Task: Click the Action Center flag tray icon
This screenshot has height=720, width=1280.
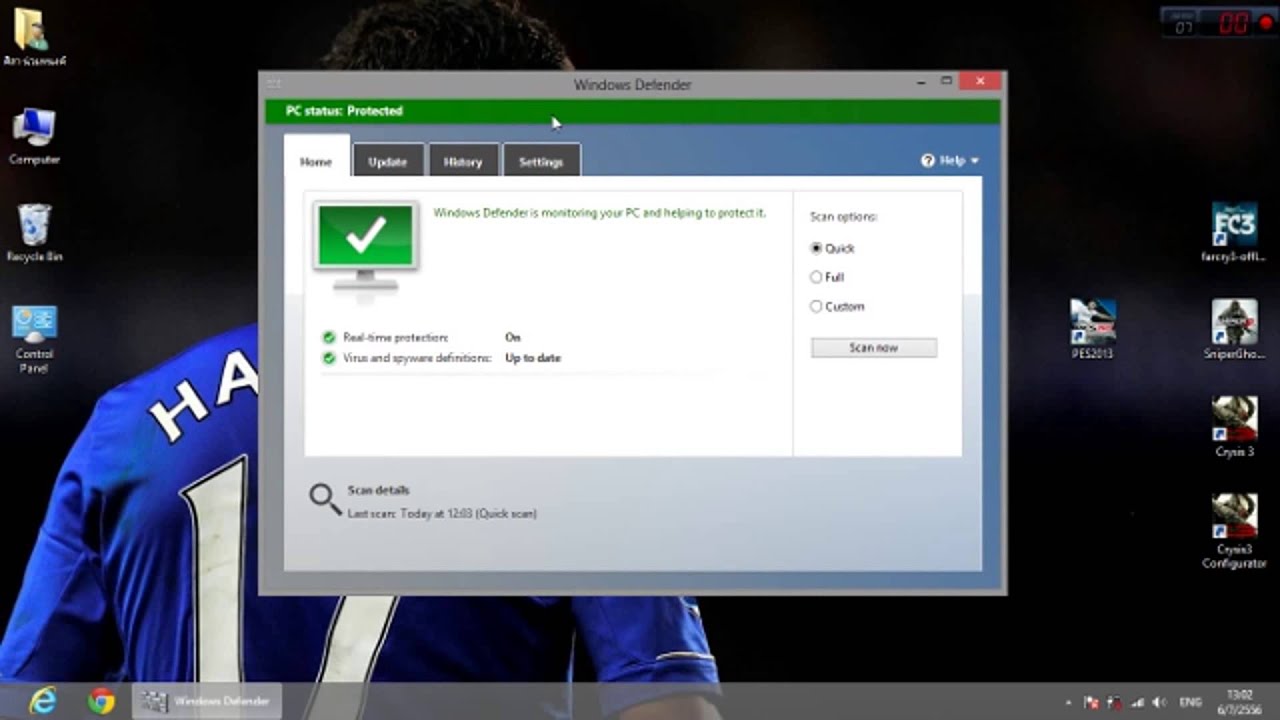Action: click(x=1092, y=702)
